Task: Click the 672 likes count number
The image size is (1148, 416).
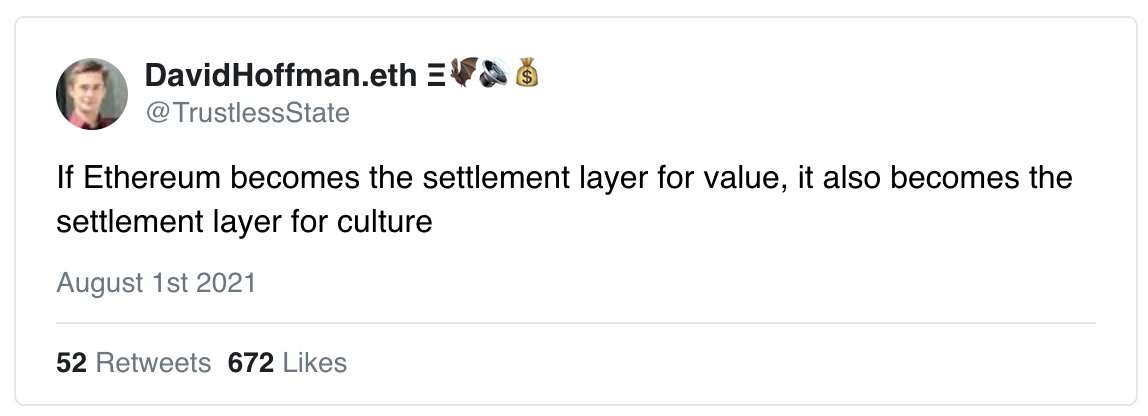Action: point(251,362)
